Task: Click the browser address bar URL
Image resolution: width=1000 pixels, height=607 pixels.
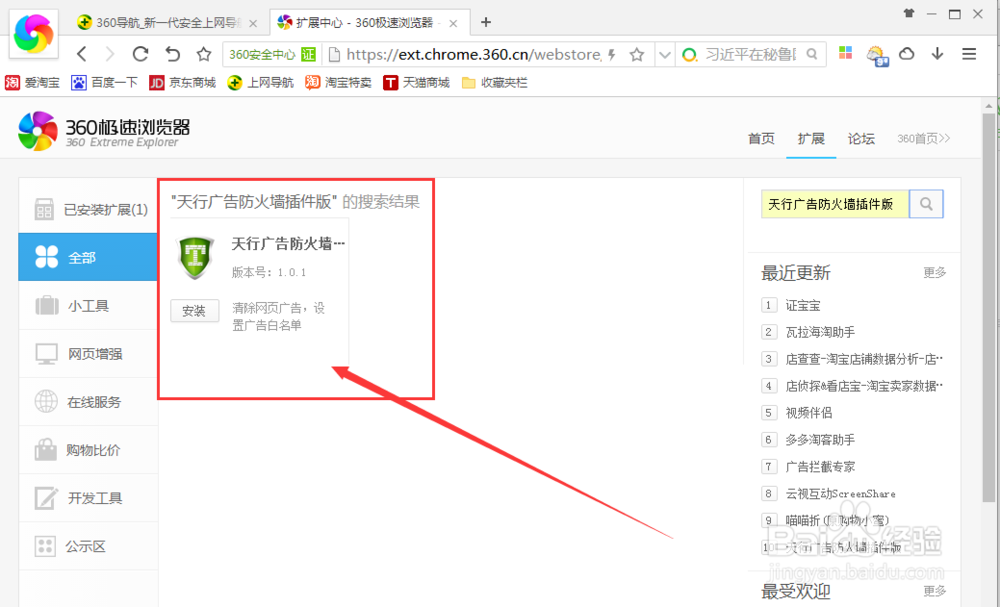Action: (x=474, y=55)
